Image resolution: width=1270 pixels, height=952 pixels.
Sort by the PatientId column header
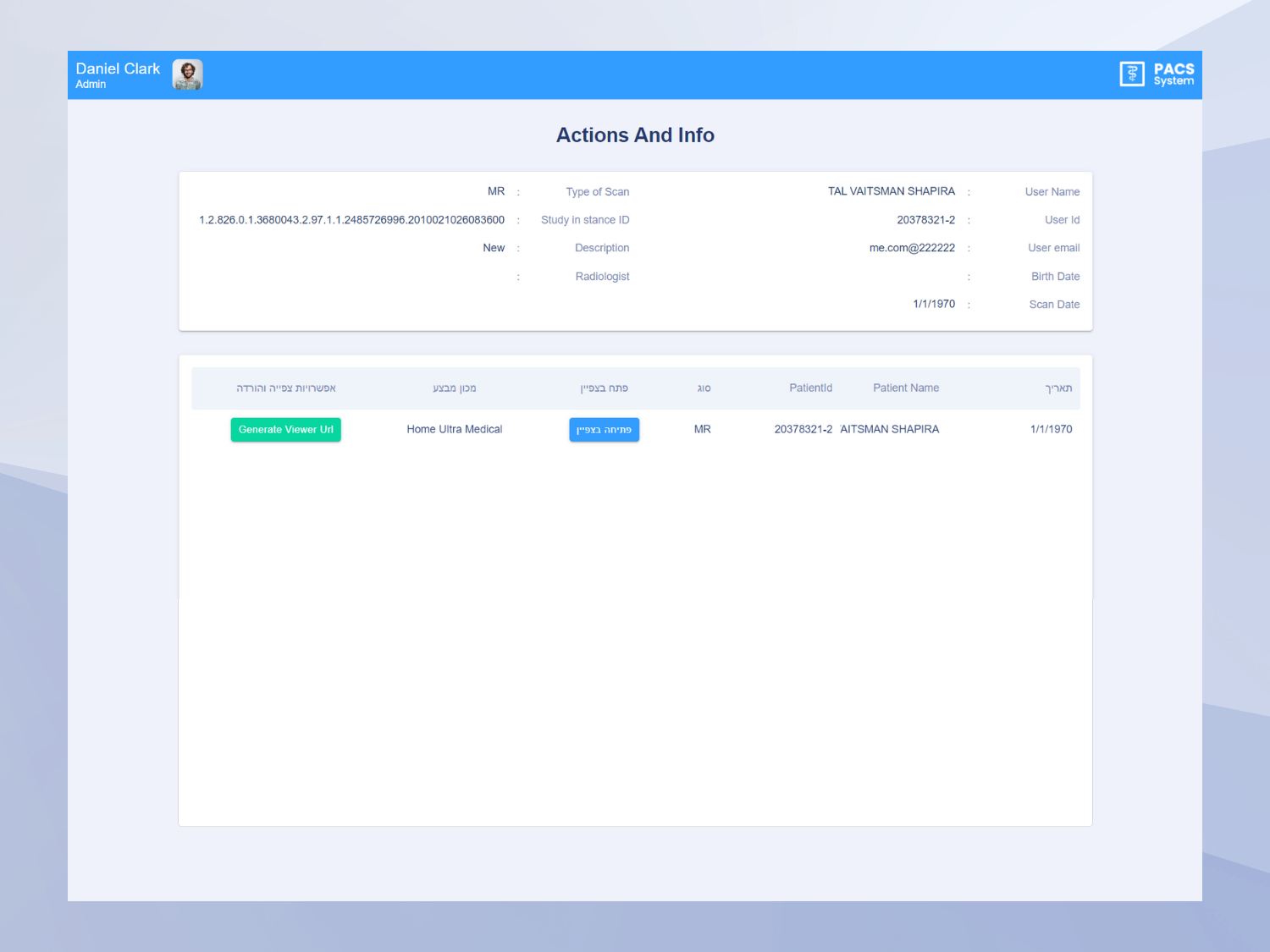click(810, 388)
